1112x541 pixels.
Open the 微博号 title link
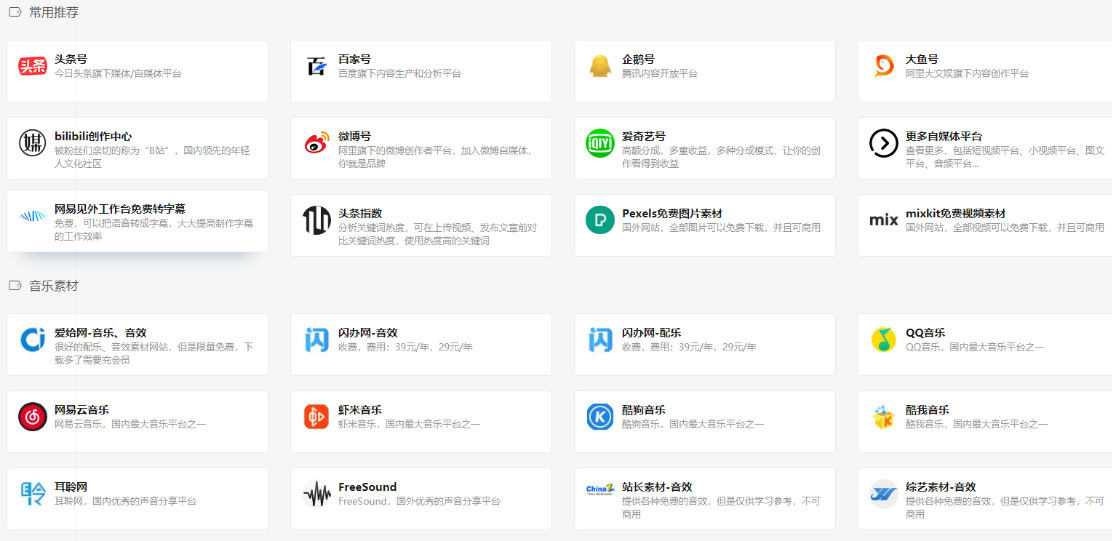355,136
